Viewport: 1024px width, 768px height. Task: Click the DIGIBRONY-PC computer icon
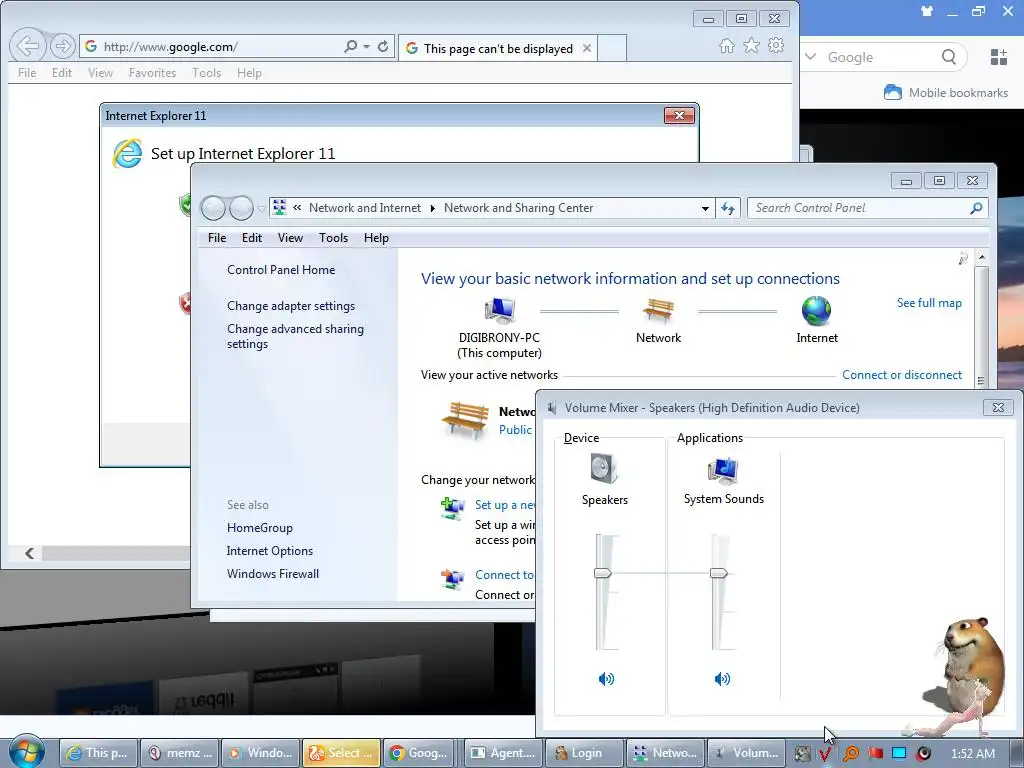click(500, 310)
